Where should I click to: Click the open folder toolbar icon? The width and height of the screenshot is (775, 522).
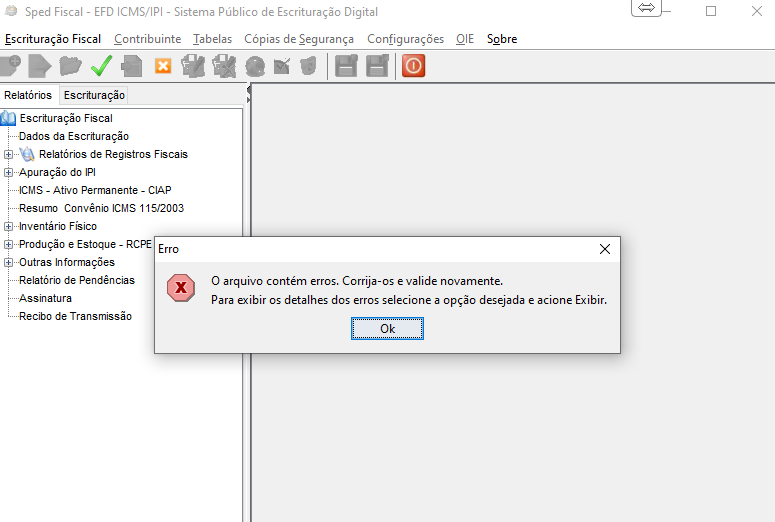click(70, 66)
